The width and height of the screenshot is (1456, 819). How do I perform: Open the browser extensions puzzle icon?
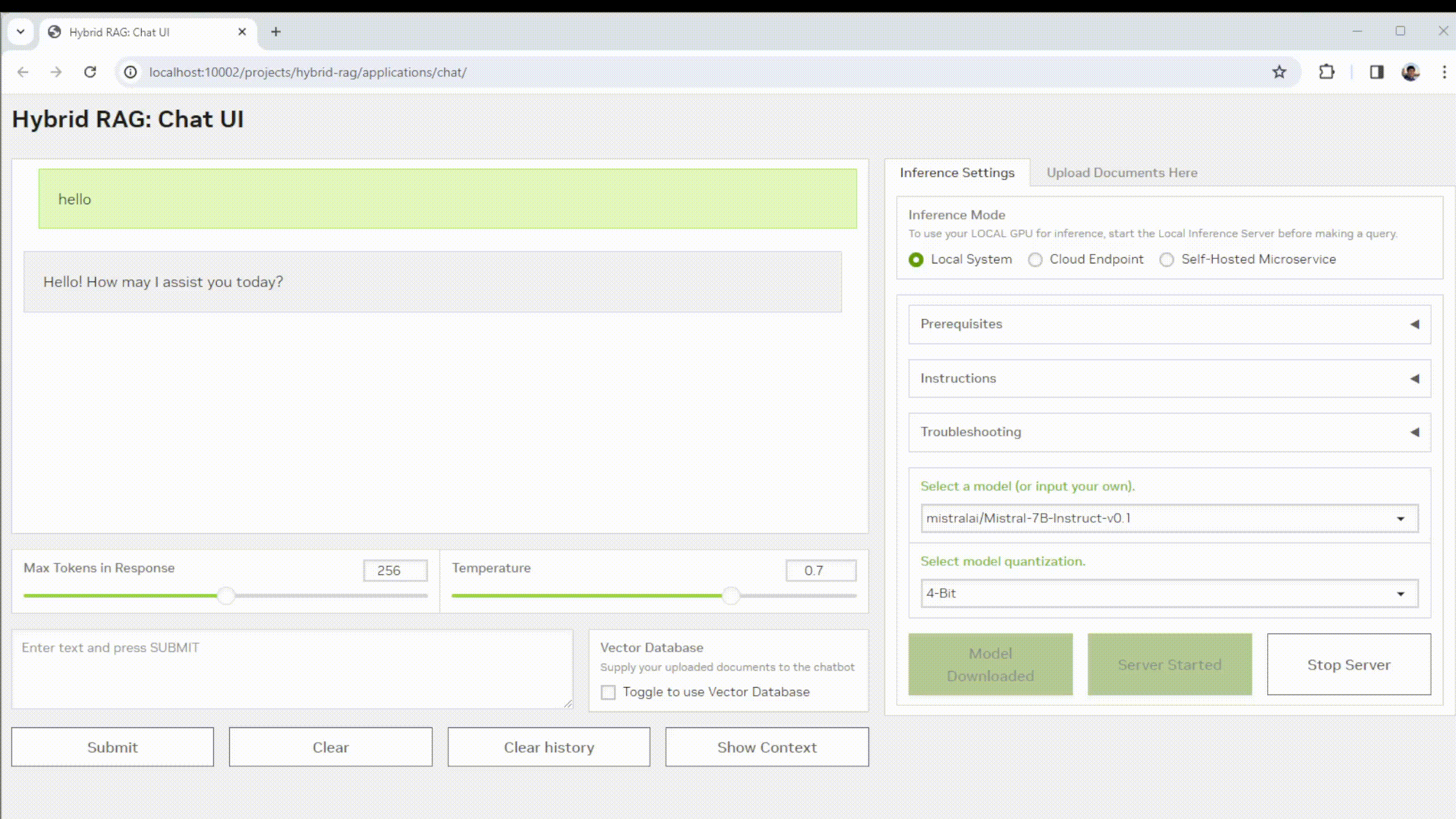click(1326, 72)
